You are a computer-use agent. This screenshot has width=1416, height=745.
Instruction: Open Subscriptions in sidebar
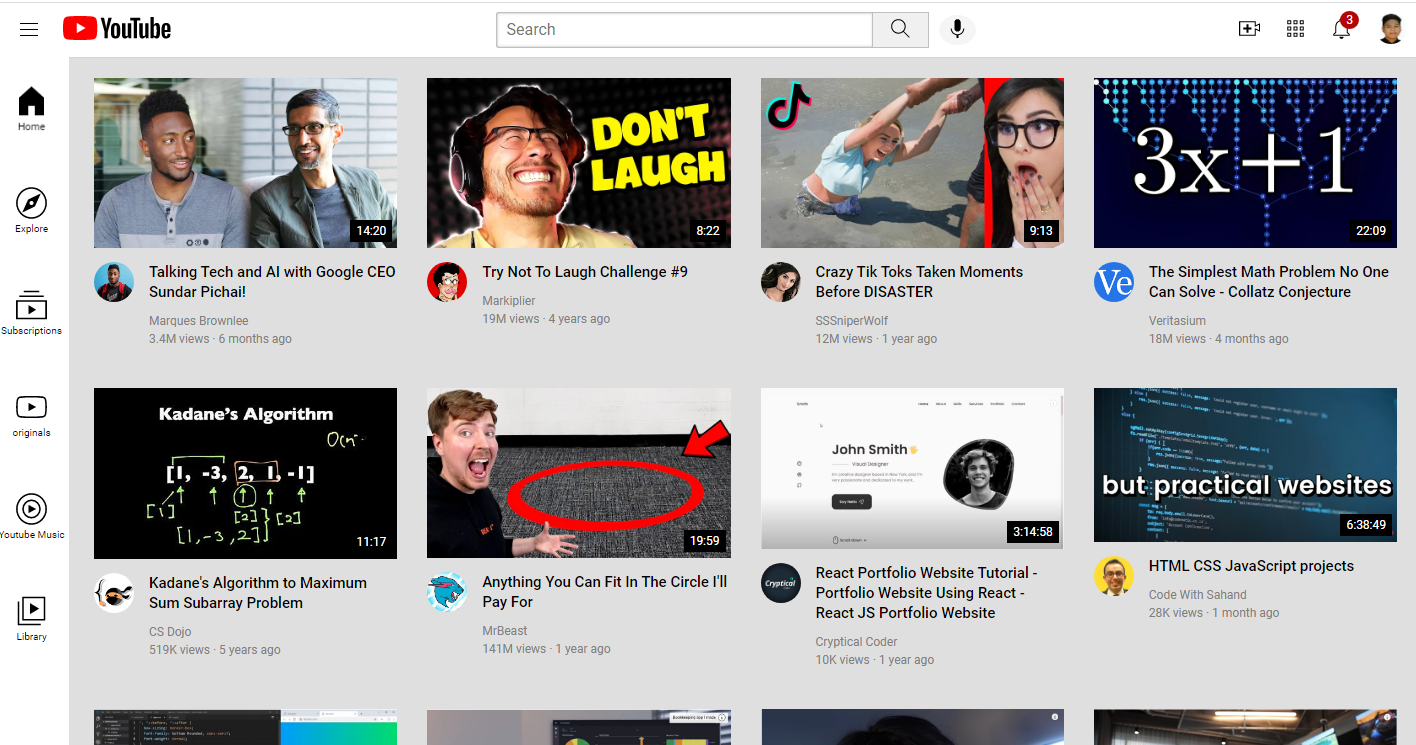31,313
